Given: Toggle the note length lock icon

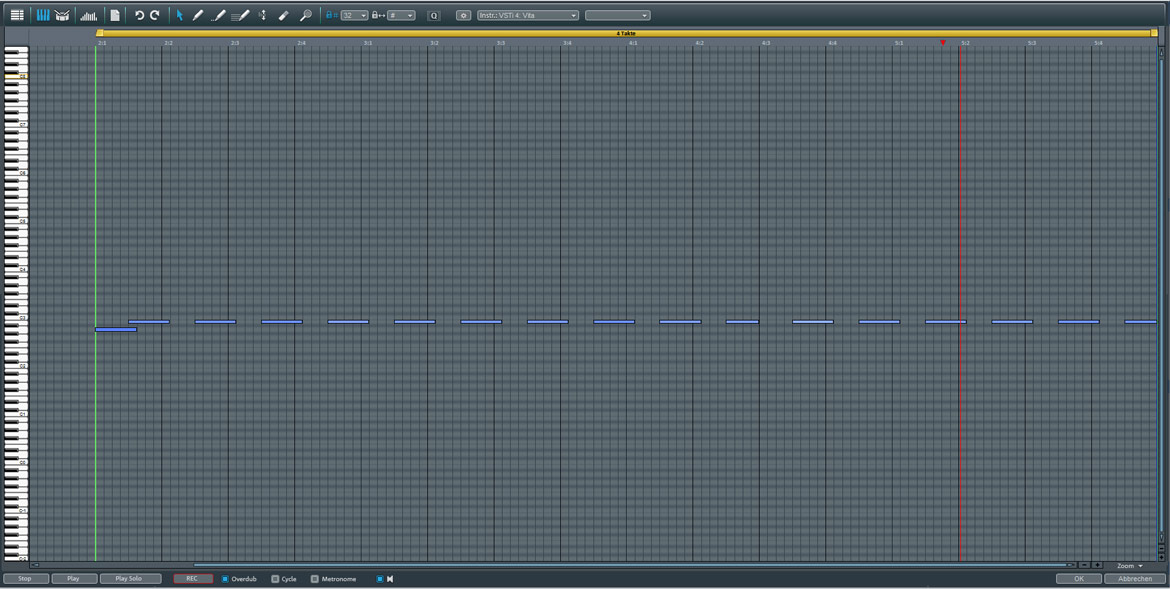Looking at the screenshot, I should [x=378, y=15].
